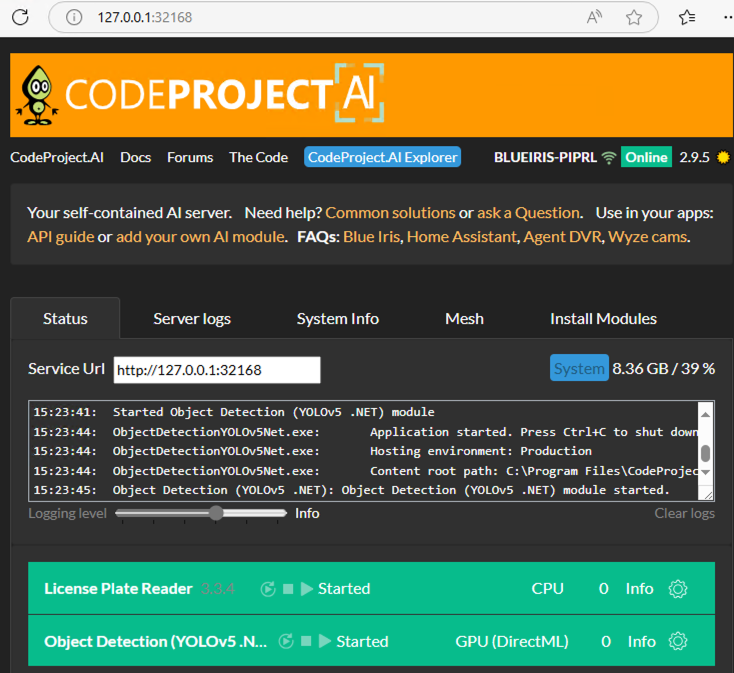The height and width of the screenshot is (673, 734).
Task: Open Info for License Plate Reader
Action: point(639,589)
